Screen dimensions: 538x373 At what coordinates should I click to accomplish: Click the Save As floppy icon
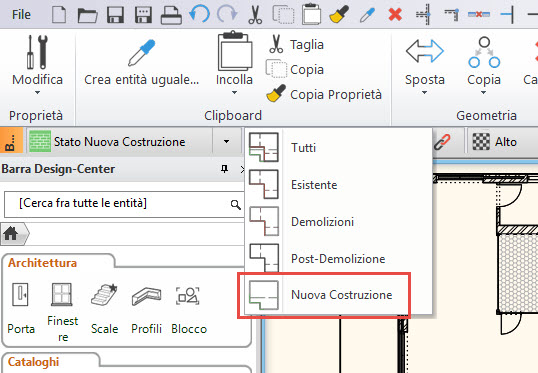(143, 15)
